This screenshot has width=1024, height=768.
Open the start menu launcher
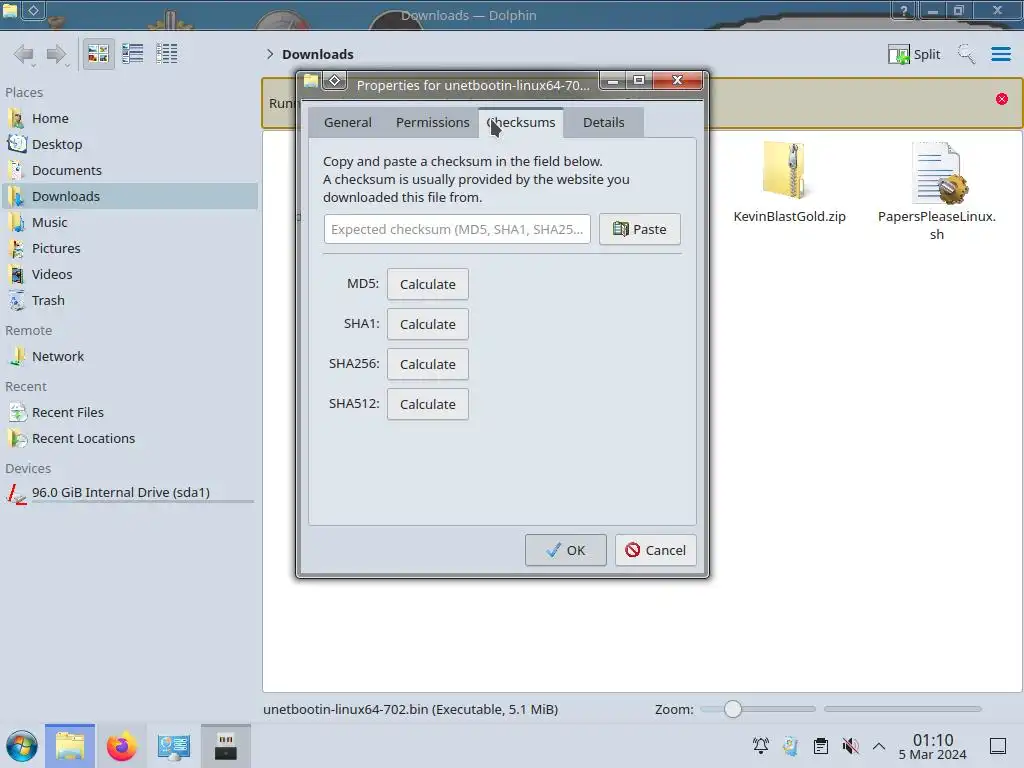click(x=22, y=746)
